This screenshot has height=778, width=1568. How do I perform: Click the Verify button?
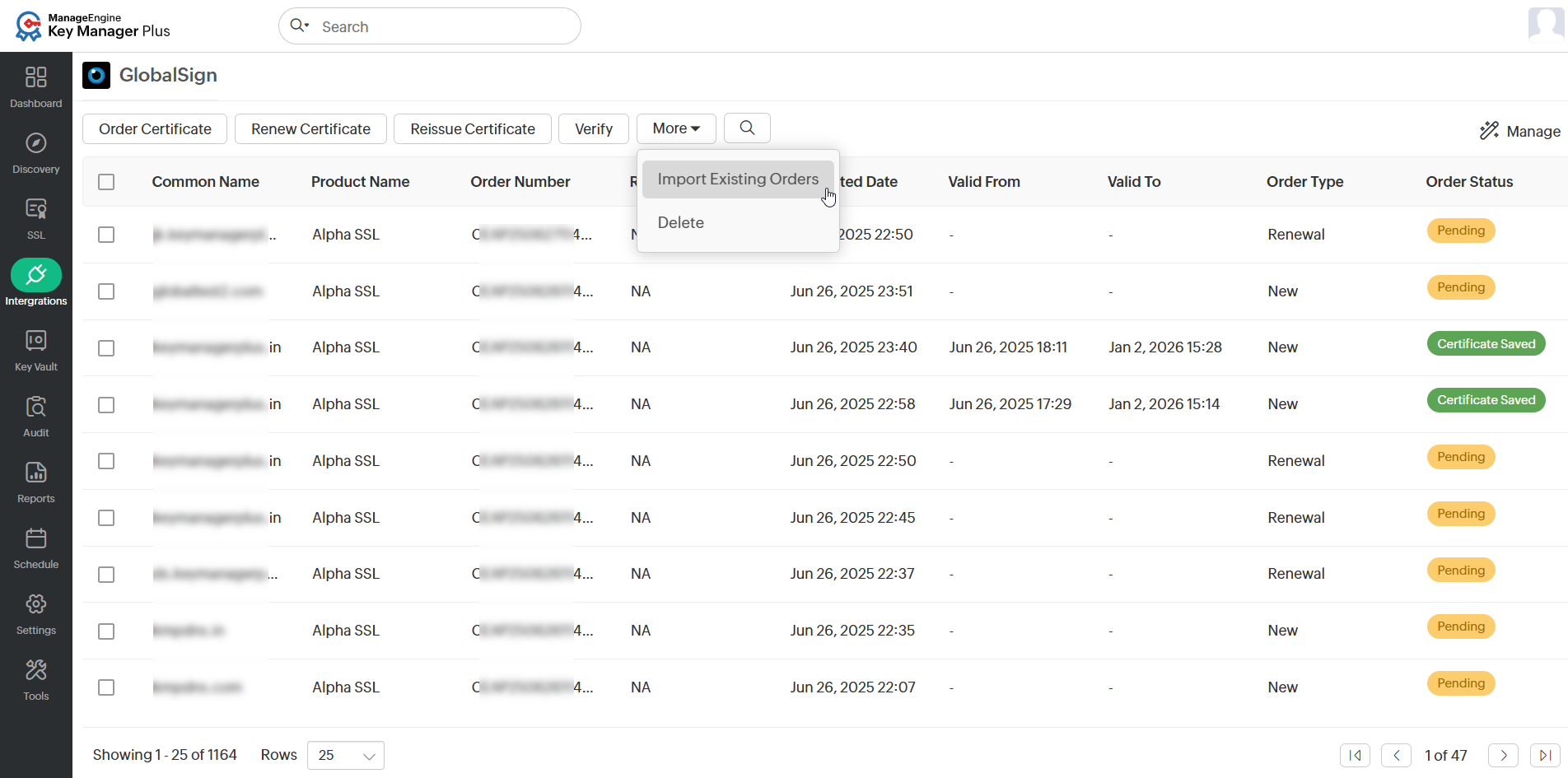(x=594, y=128)
